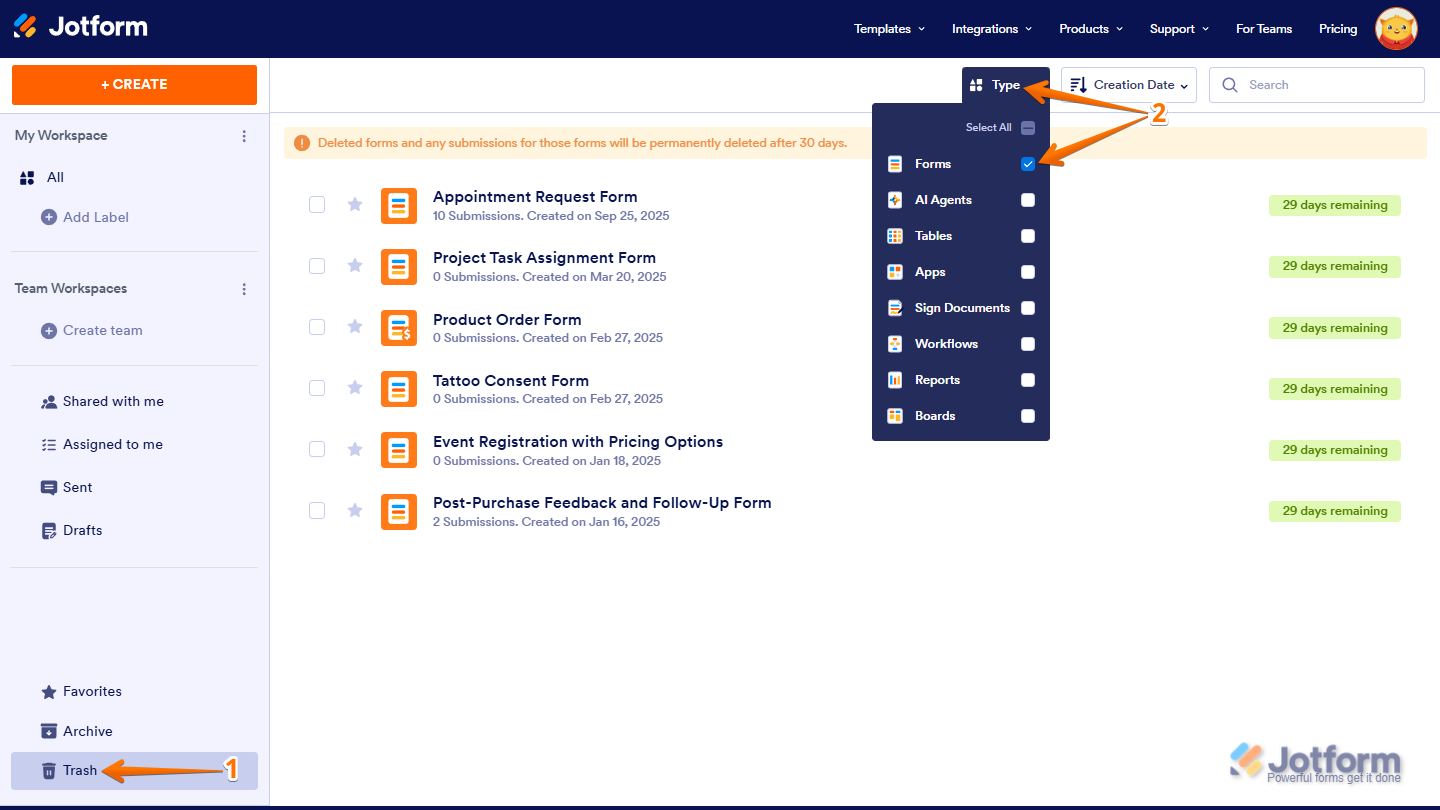This screenshot has width=1440, height=810.
Task: Open Add Label under My Workspace
Action: 85,217
